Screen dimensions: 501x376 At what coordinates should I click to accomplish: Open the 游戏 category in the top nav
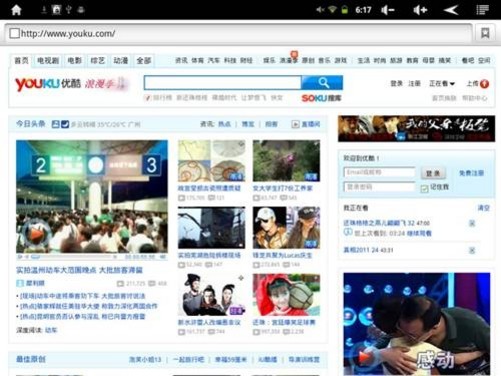pyautogui.click(x=341, y=60)
